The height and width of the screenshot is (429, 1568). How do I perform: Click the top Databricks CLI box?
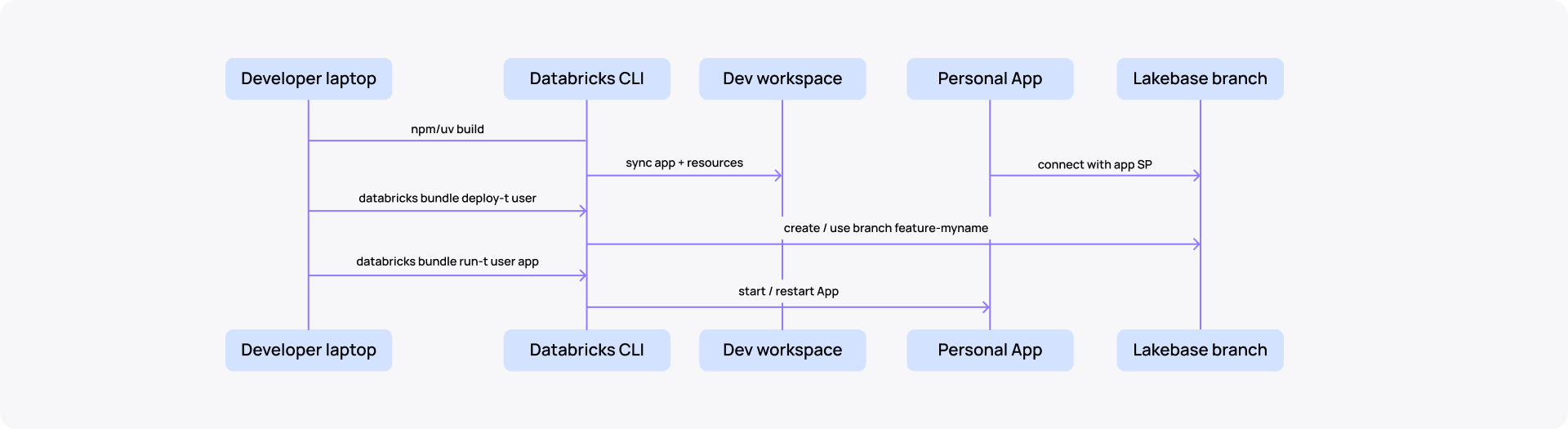coord(586,78)
